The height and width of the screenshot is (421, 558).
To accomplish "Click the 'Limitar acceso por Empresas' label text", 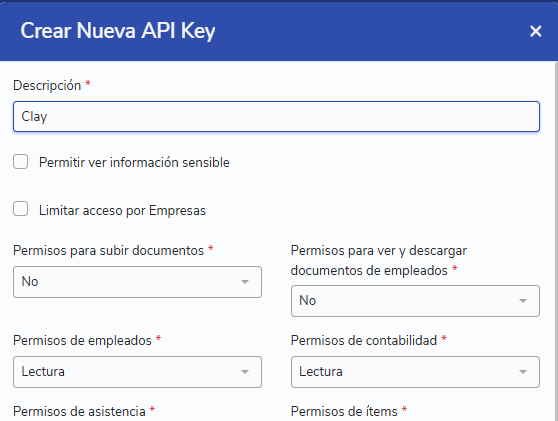I will pyautogui.click(x=122, y=210).
